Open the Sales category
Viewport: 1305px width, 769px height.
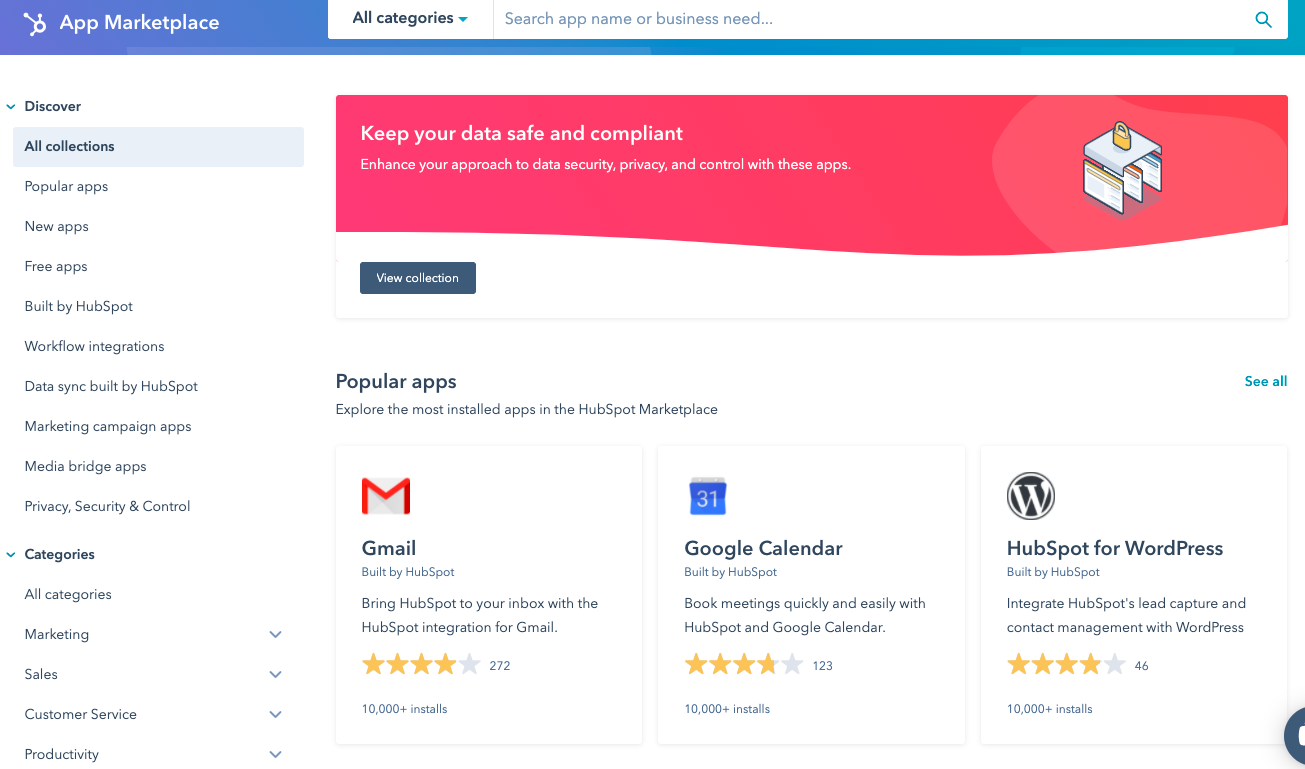[x=41, y=674]
